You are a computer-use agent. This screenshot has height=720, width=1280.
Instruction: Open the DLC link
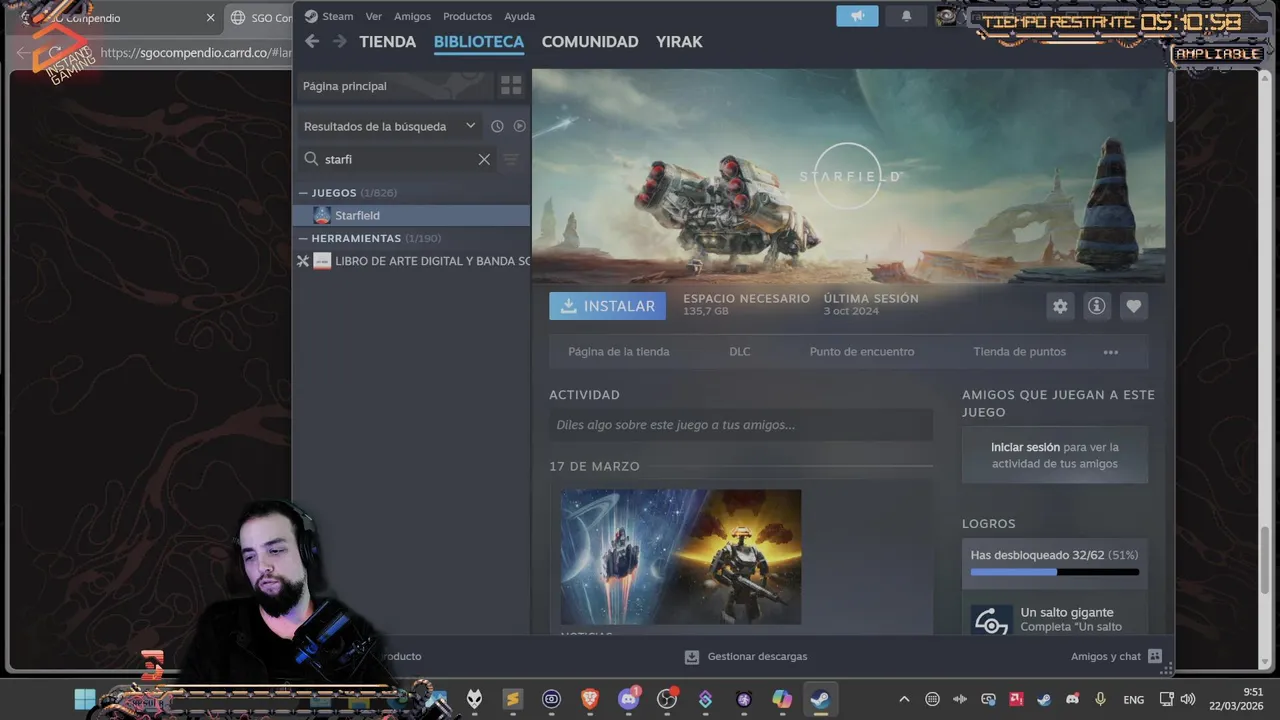tap(739, 352)
